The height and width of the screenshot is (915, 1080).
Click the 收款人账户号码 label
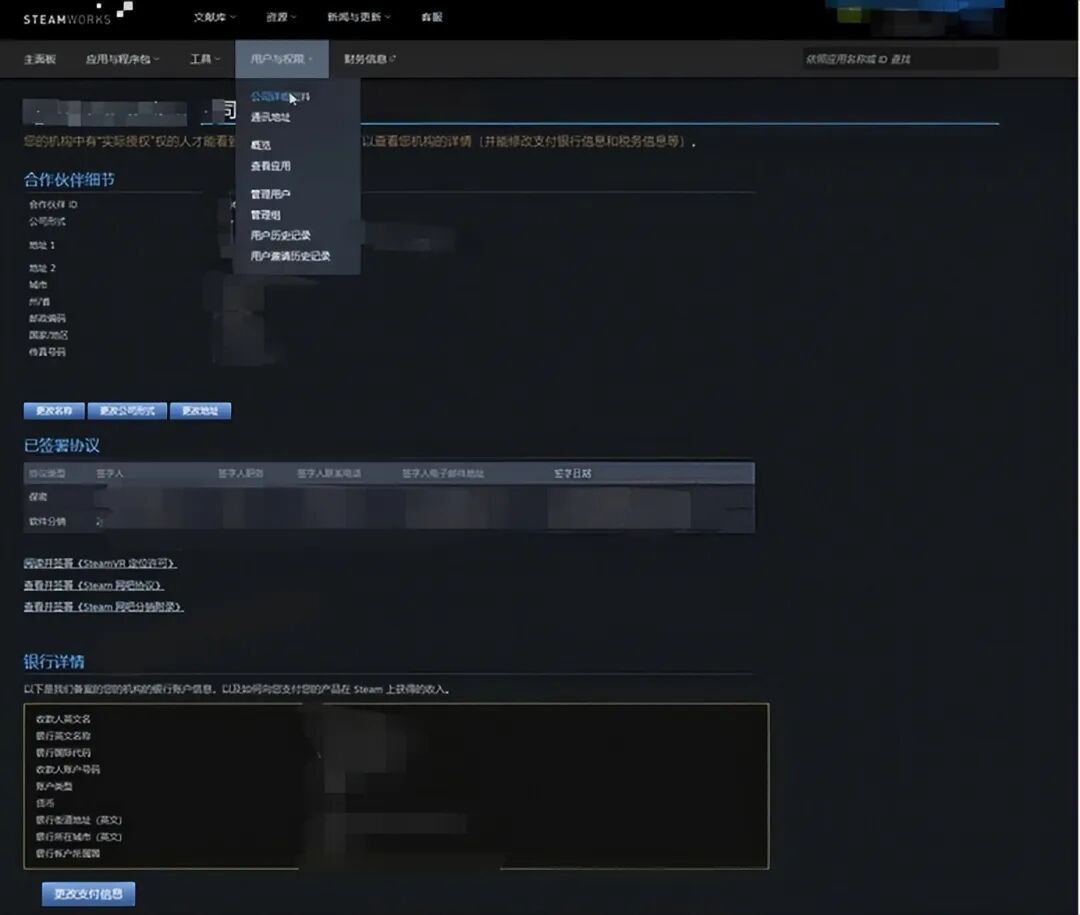(x=68, y=769)
